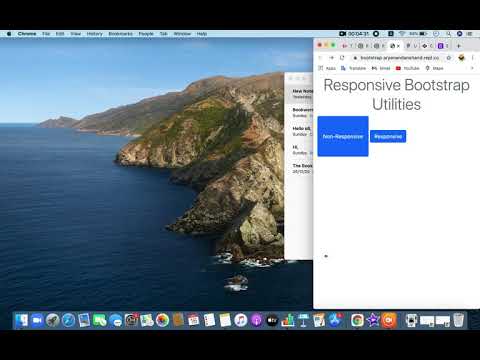This screenshot has width=480, height=360.
Task: Click the Non-Responsive blue button
Action: pos(343,136)
